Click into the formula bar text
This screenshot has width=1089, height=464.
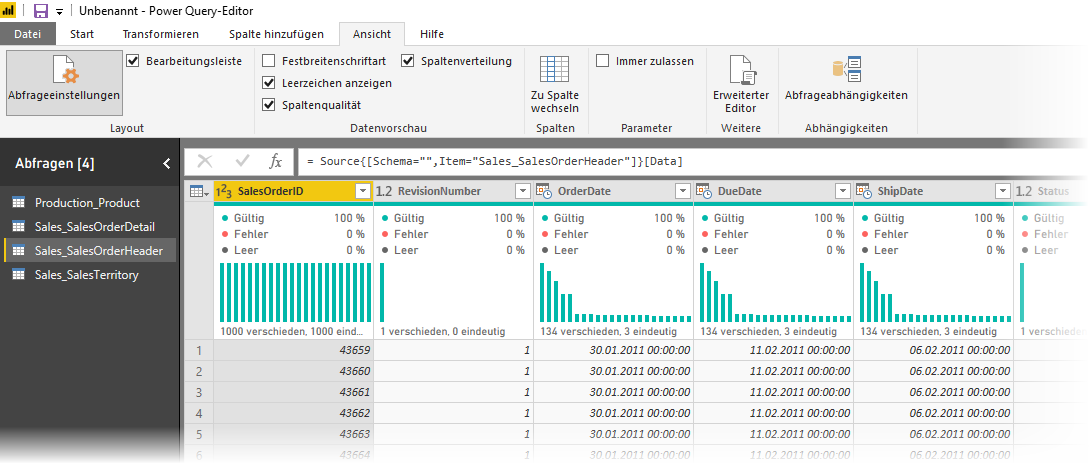600,161
